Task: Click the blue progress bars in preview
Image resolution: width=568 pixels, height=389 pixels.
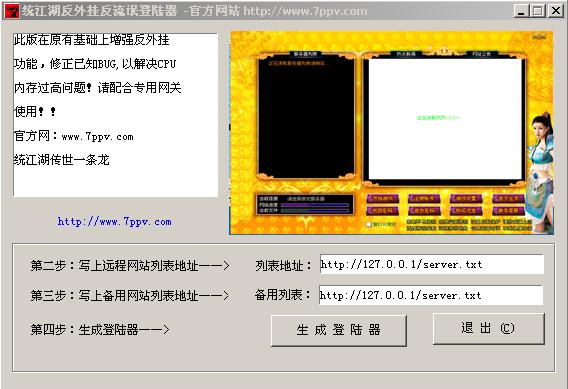Action: (314, 208)
